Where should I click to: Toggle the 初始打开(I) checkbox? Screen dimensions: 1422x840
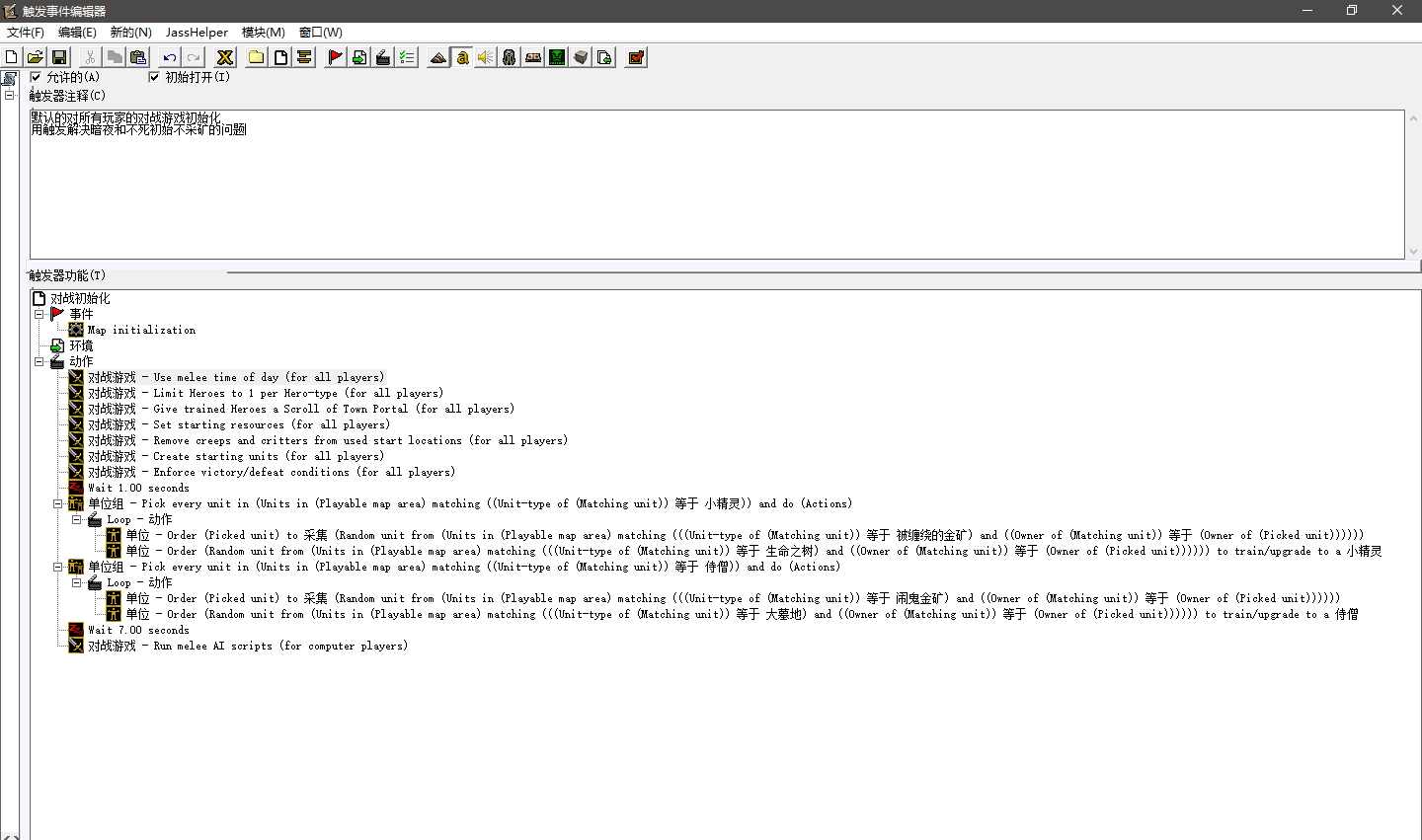pyautogui.click(x=154, y=77)
